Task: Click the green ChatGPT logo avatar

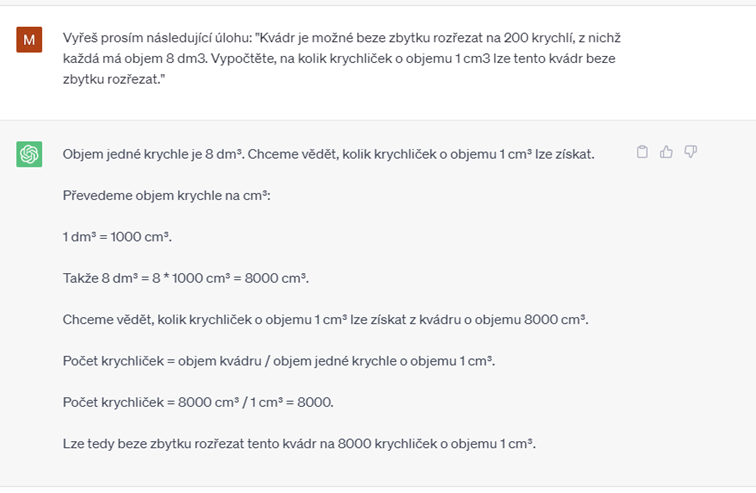Action: point(29,154)
